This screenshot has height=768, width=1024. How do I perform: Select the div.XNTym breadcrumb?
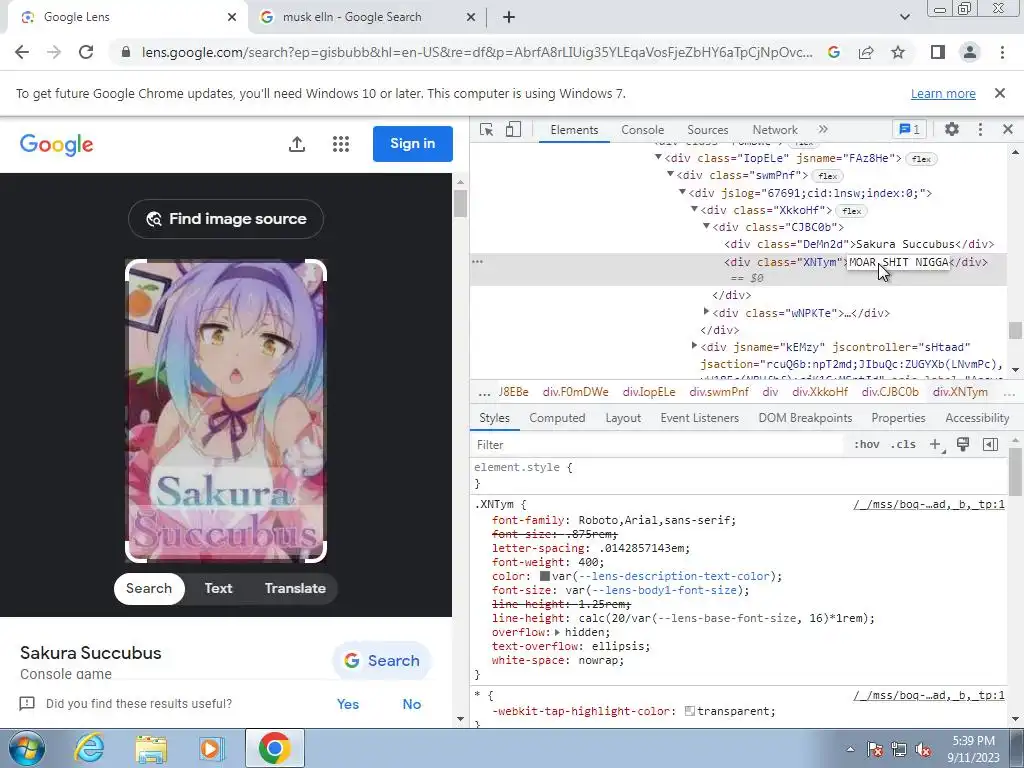(960, 392)
